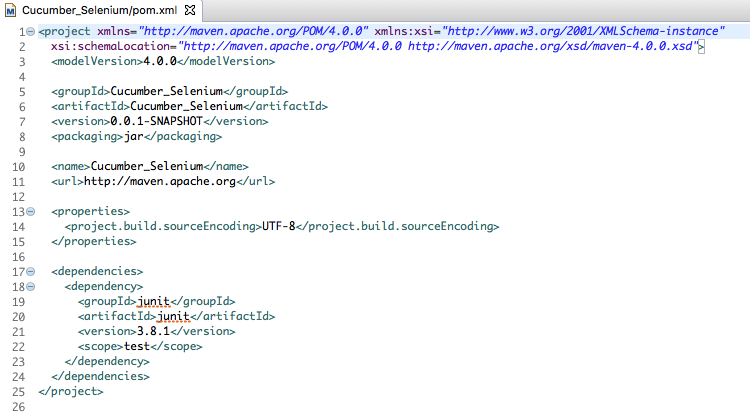Fold the dependencies section at line 17

click(x=30, y=272)
